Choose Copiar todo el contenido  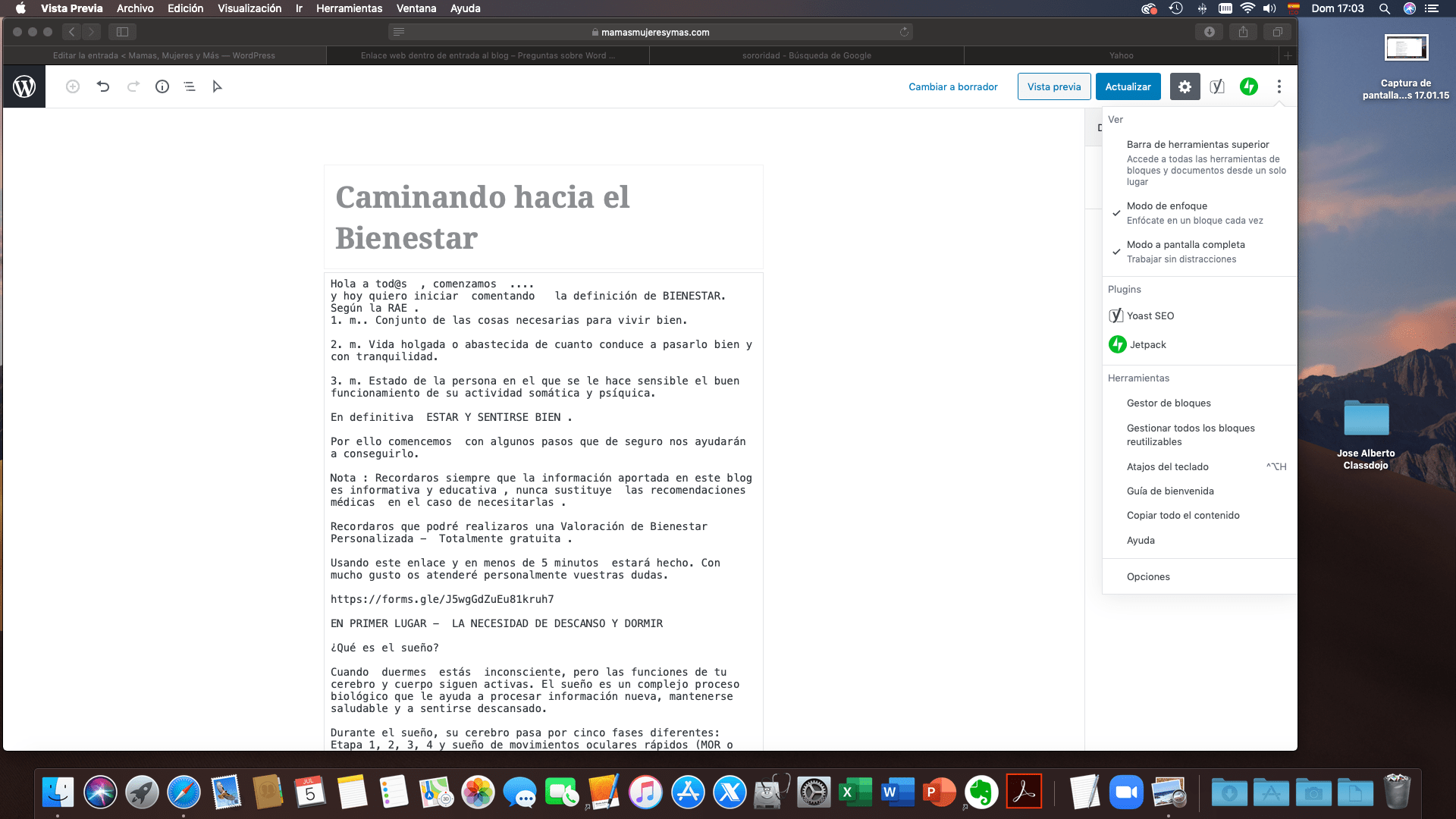[1199, 515]
